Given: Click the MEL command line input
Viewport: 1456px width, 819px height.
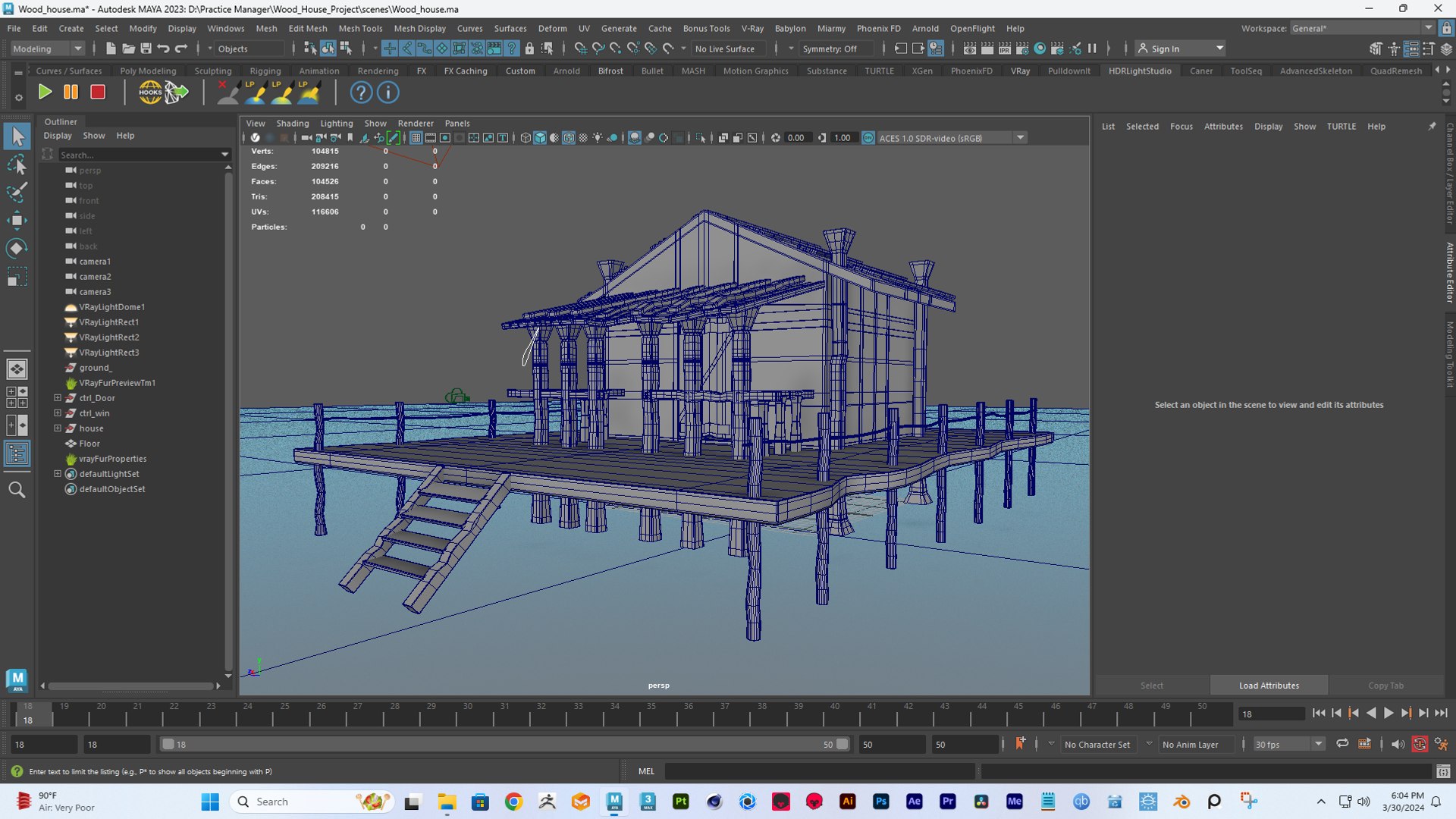Looking at the screenshot, I should tap(819, 771).
